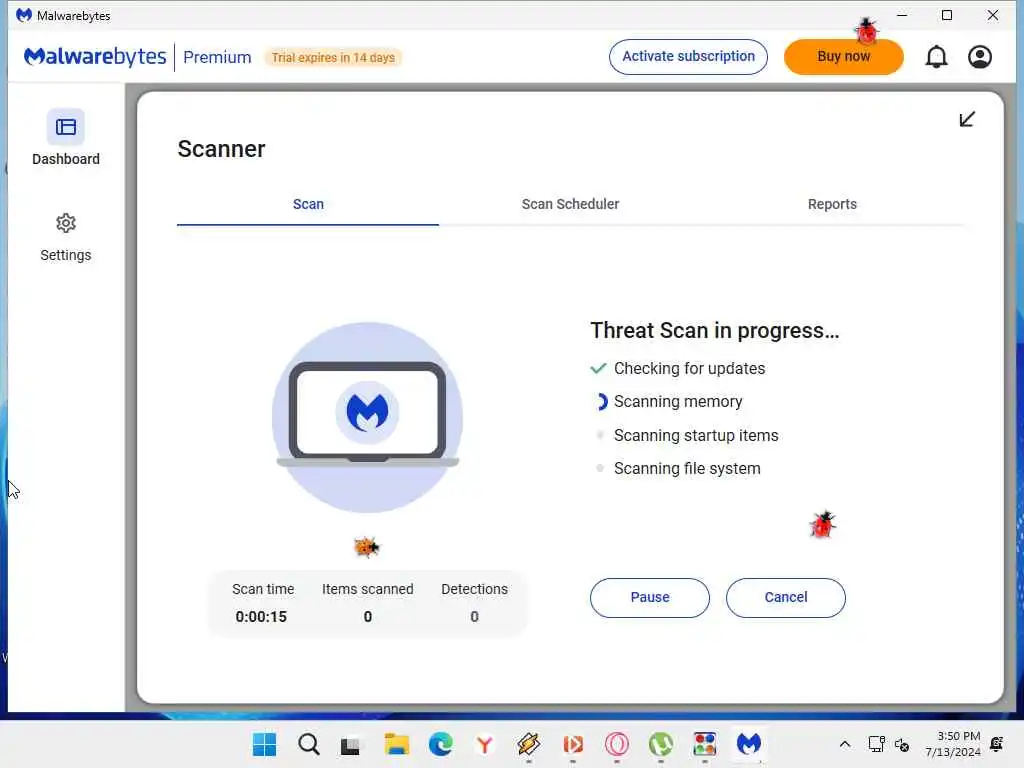
Task: Open File Explorer from the taskbar
Action: (396, 744)
